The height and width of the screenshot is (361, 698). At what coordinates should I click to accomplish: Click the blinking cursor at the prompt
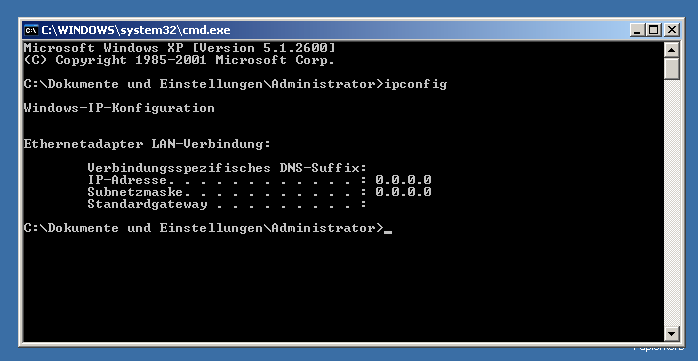[x=388, y=231]
